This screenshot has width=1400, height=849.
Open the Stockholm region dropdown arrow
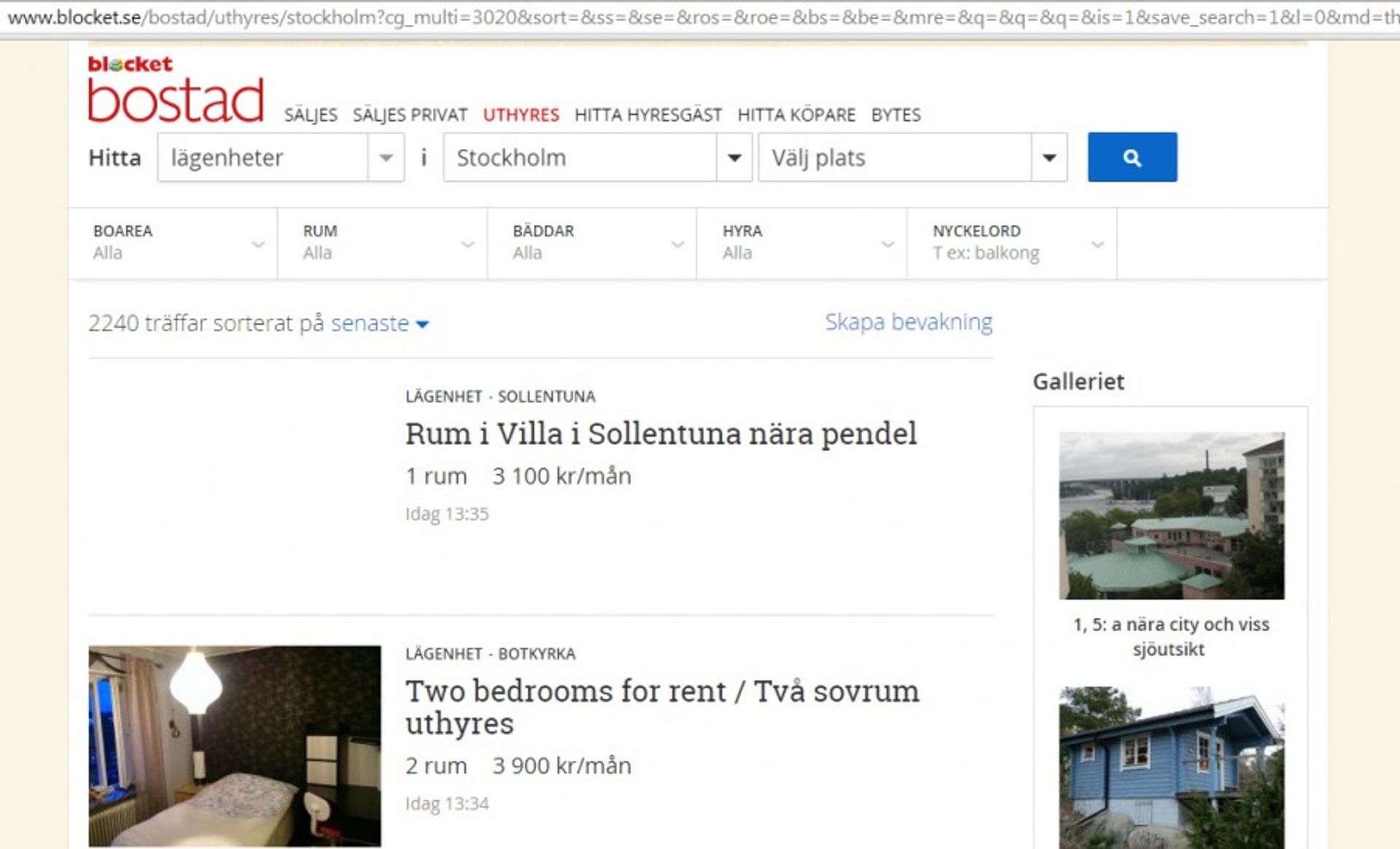[x=734, y=158]
